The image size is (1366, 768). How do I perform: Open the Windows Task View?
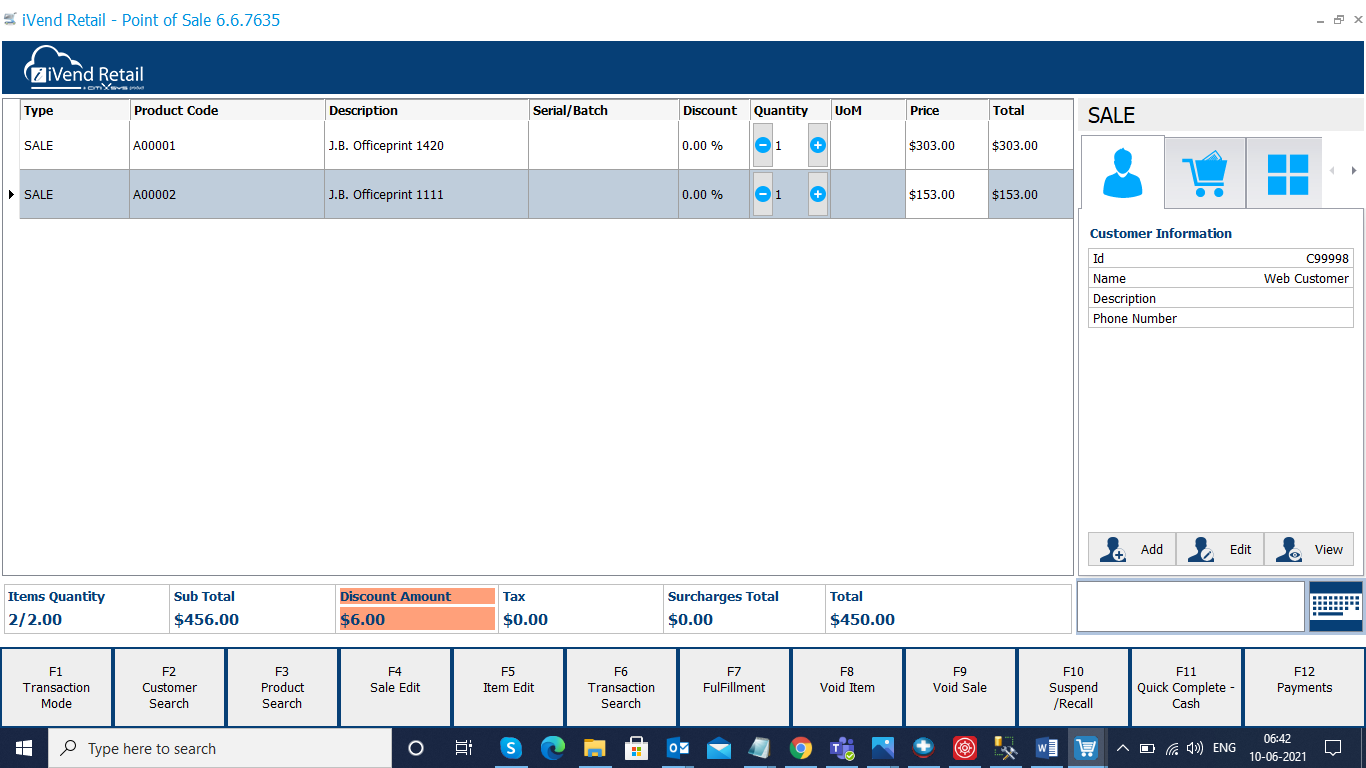[463, 748]
